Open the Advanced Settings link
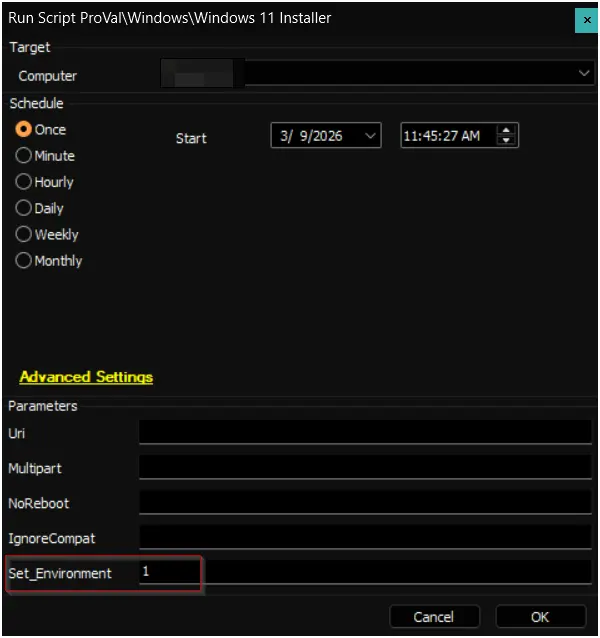The width and height of the screenshot is (600, 638). tap(86, 377)
